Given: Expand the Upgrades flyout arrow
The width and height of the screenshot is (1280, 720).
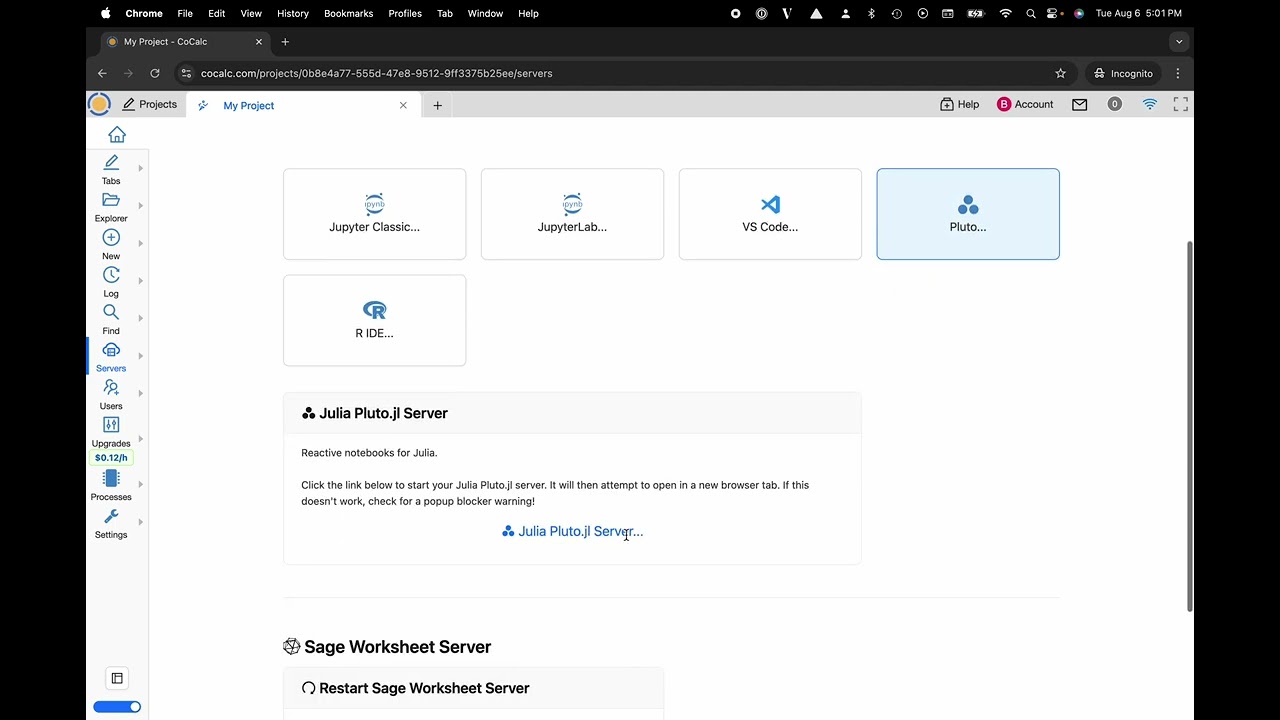Looking at the screenshot, I should pos(140,438).
